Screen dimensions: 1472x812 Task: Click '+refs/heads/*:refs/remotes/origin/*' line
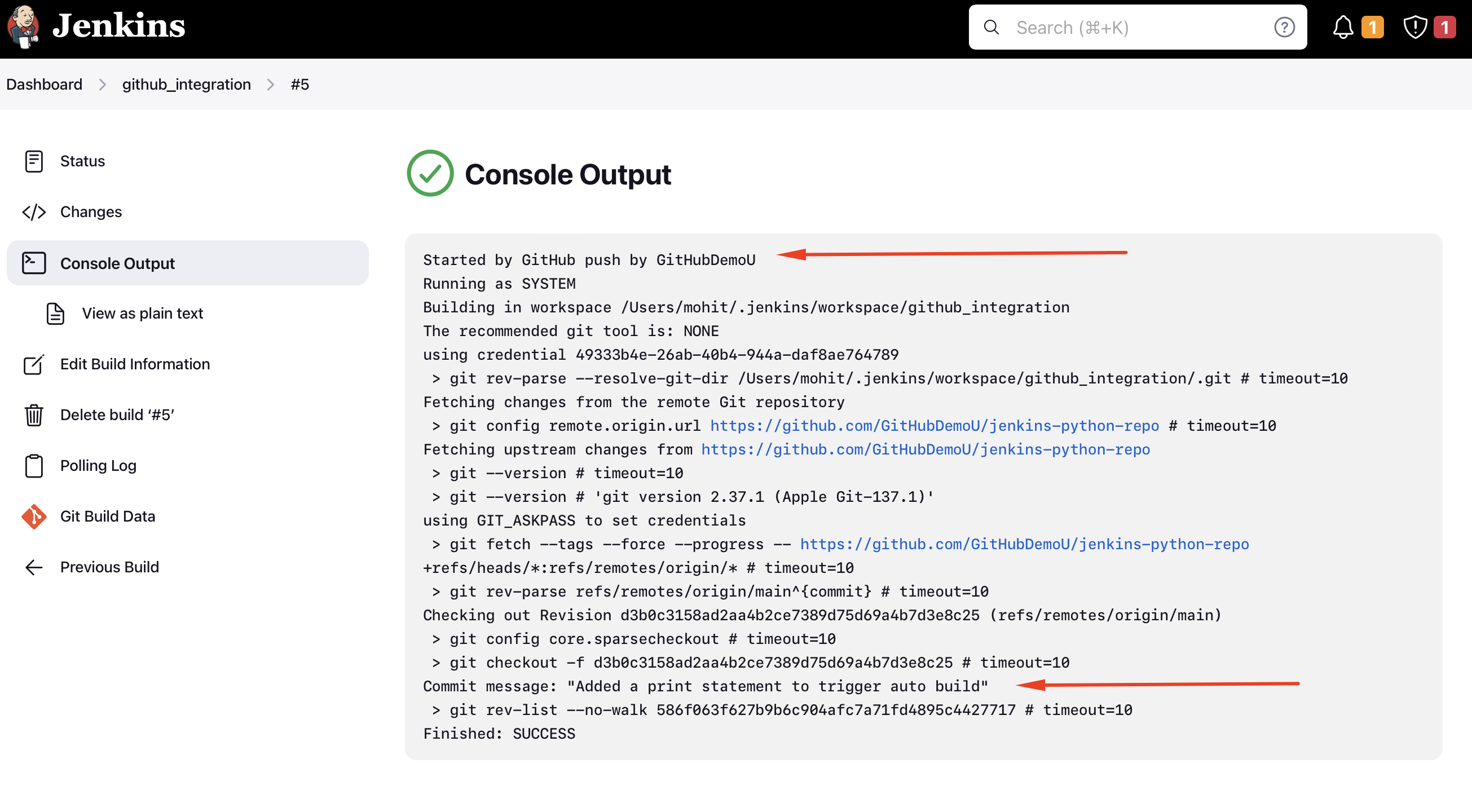638,567
